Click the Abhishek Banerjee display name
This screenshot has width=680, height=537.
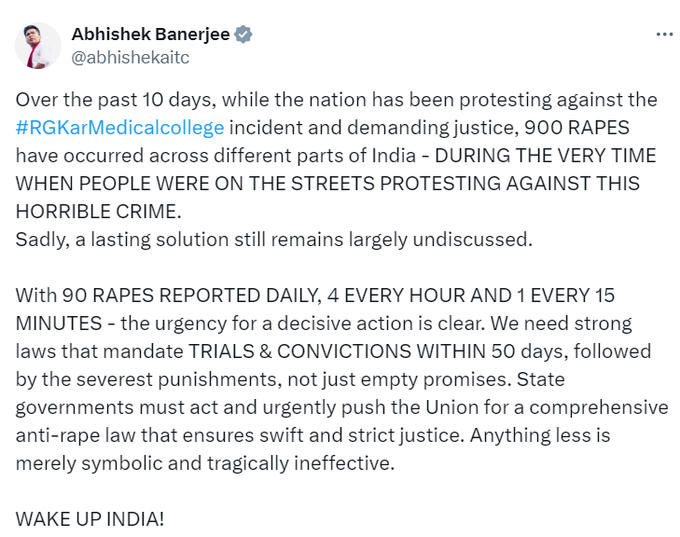click(150, 34)
